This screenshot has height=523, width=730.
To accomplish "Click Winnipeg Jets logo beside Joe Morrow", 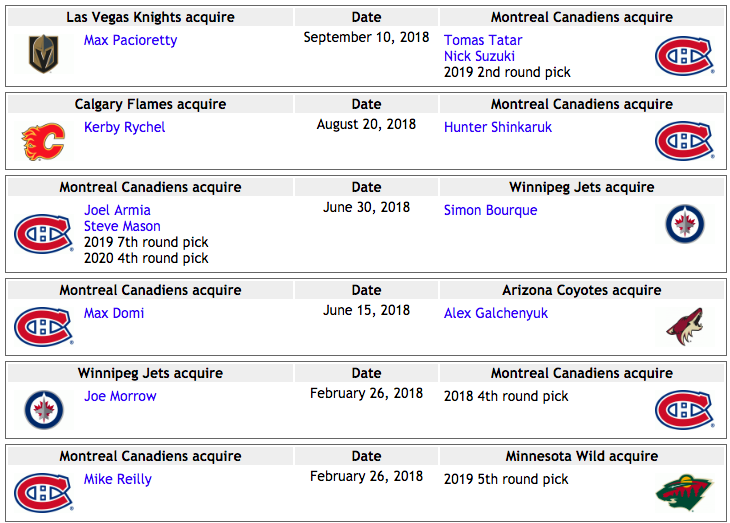I will point(44,410).
